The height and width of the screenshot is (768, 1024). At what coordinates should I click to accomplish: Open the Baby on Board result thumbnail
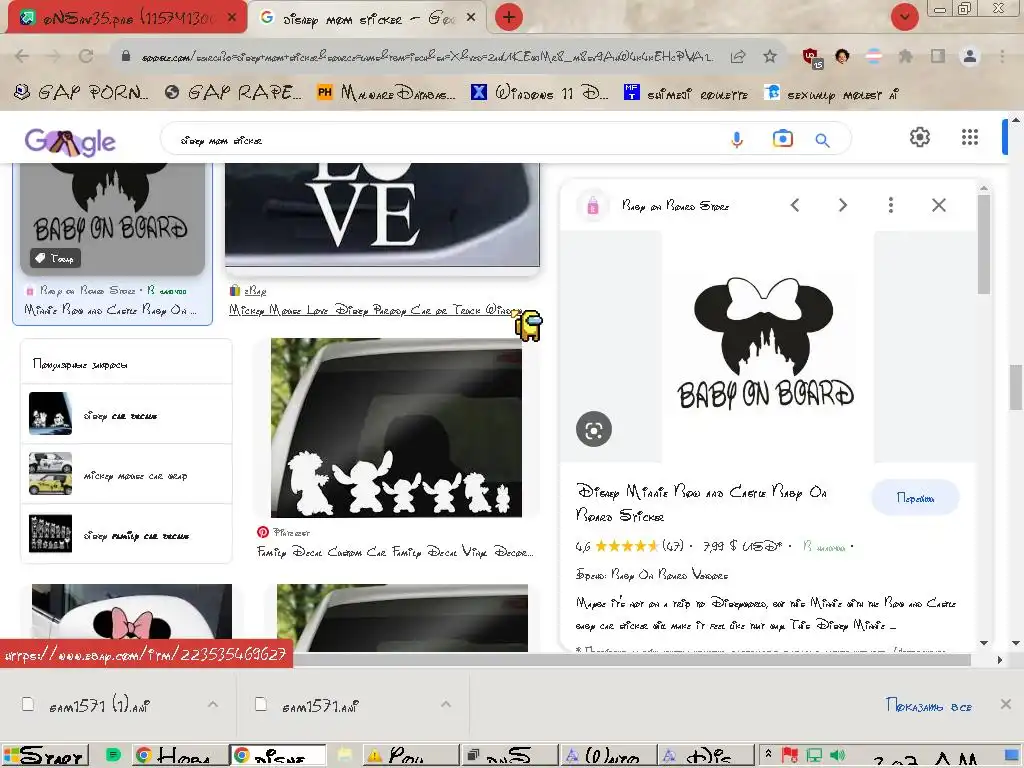coord(112,219)
